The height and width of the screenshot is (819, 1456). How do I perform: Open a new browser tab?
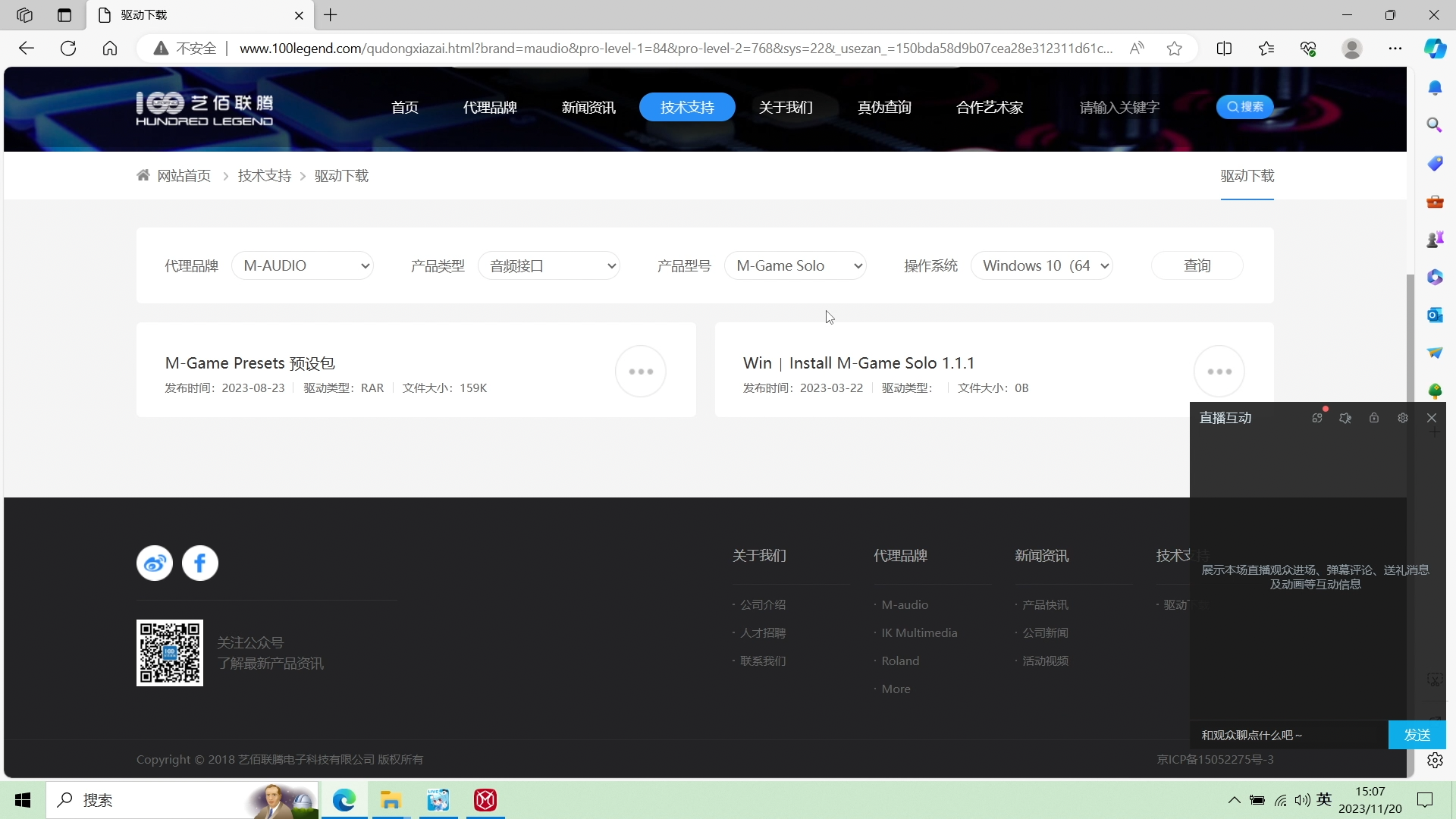point(331,15)
